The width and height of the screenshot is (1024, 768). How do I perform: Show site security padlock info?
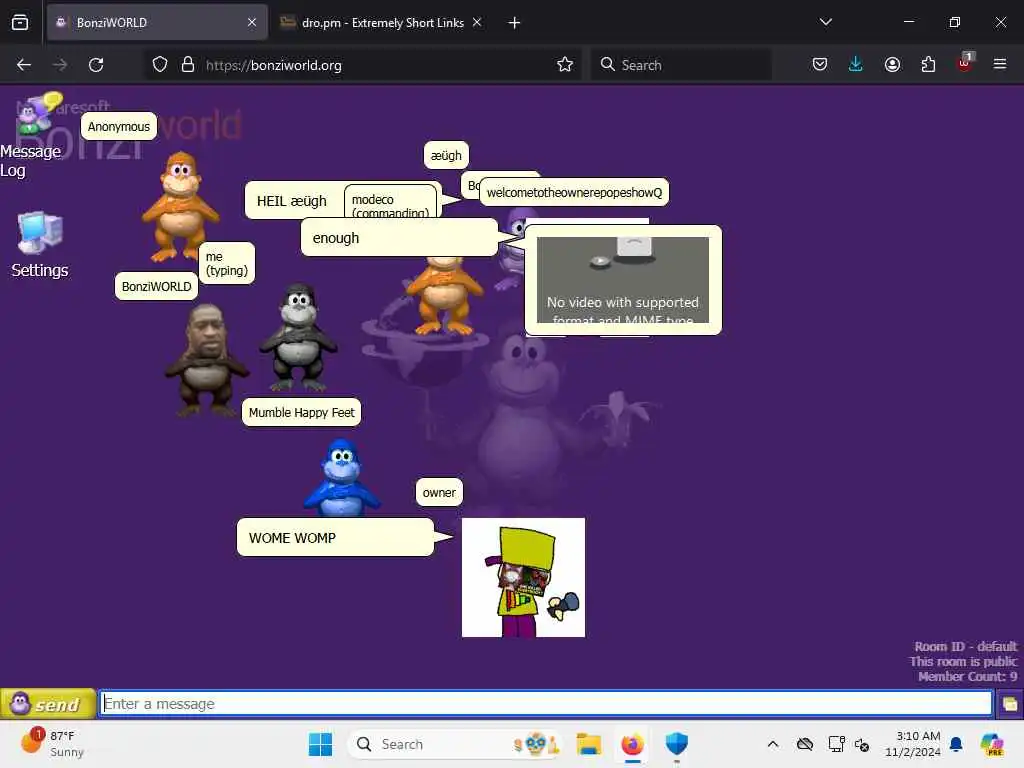pyautogui.click(x=188, y=65)
